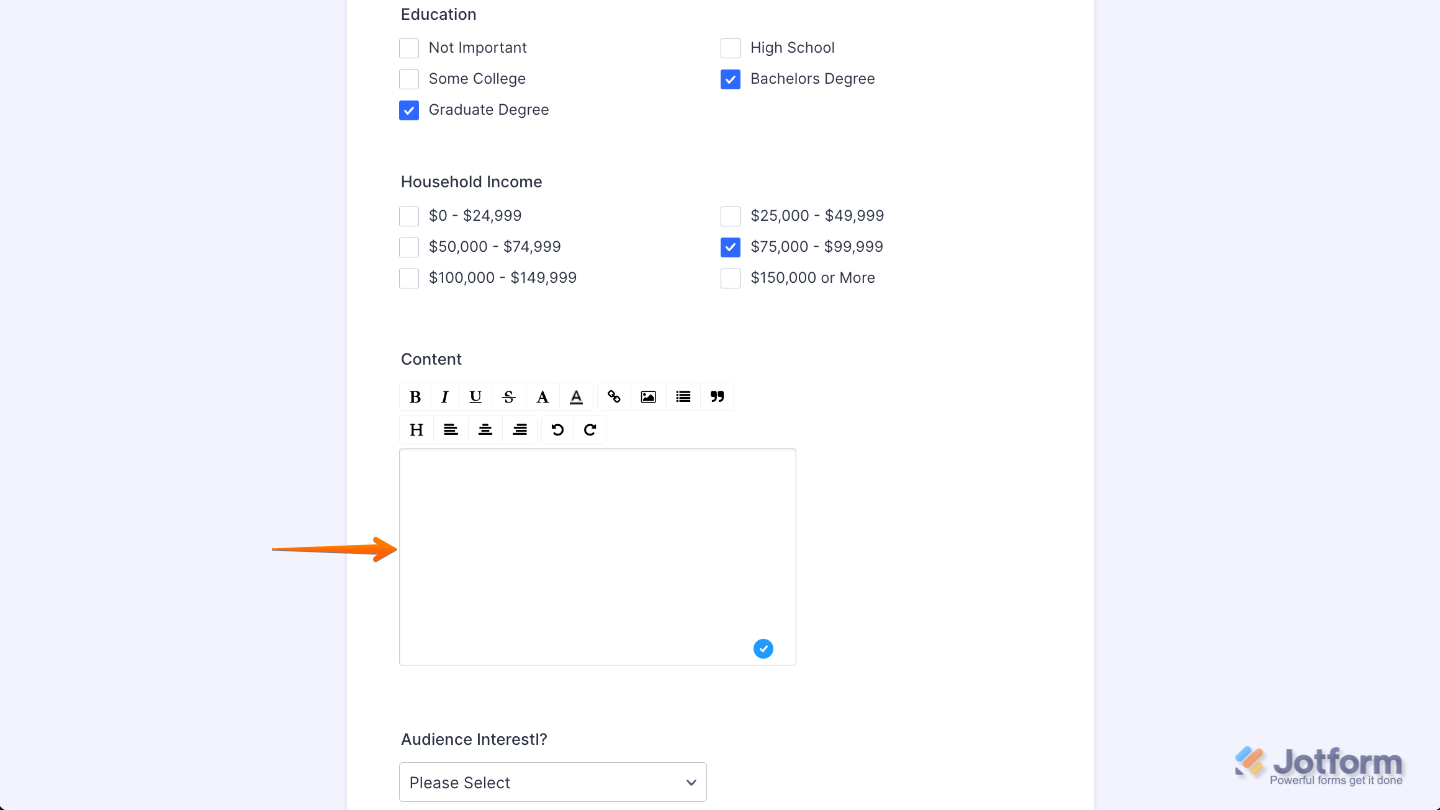
Task: Apply bold formatting in Content editor
Action: (x=415, y=396)
